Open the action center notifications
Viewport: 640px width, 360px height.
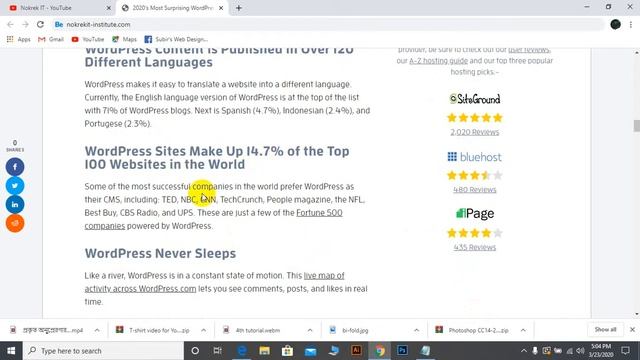click(625, 351)
